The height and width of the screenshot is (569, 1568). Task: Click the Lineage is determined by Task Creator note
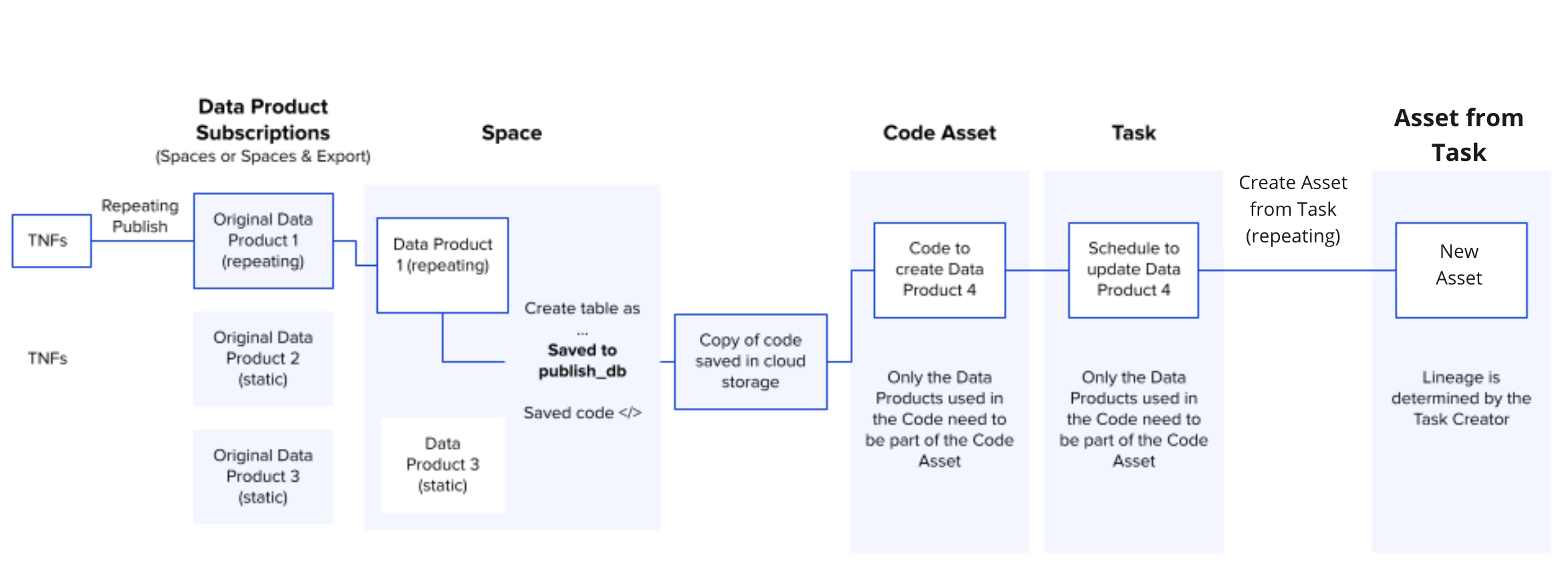(x=1460, y=398)
